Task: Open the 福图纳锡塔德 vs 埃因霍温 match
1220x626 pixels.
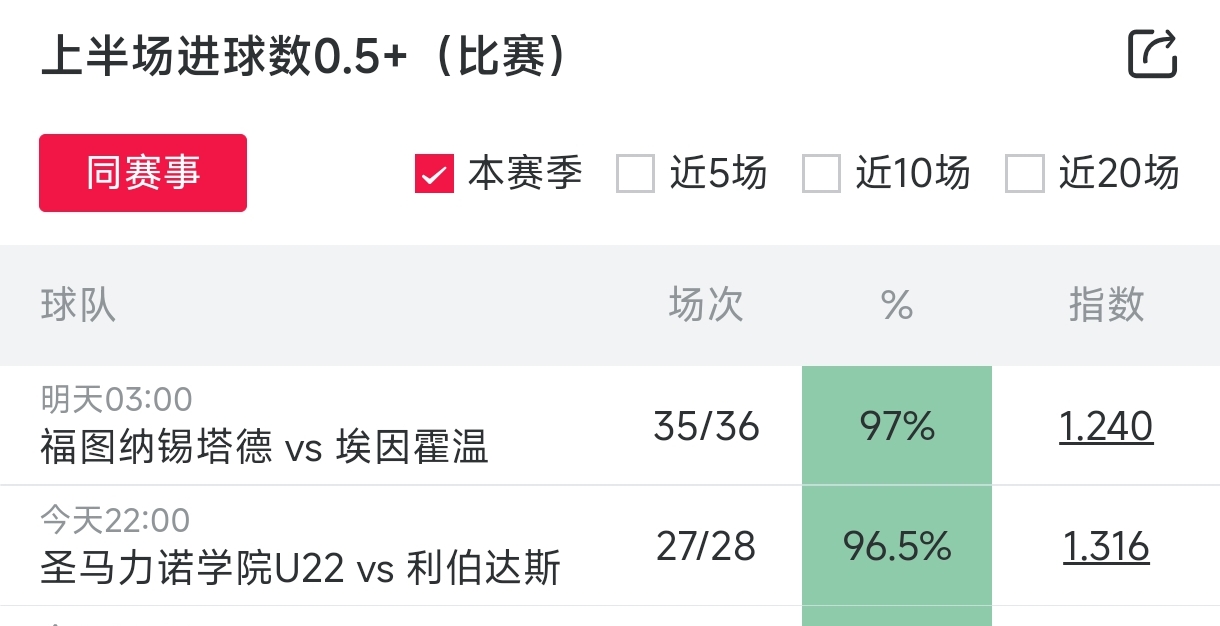Action: (x=265, y=447)
